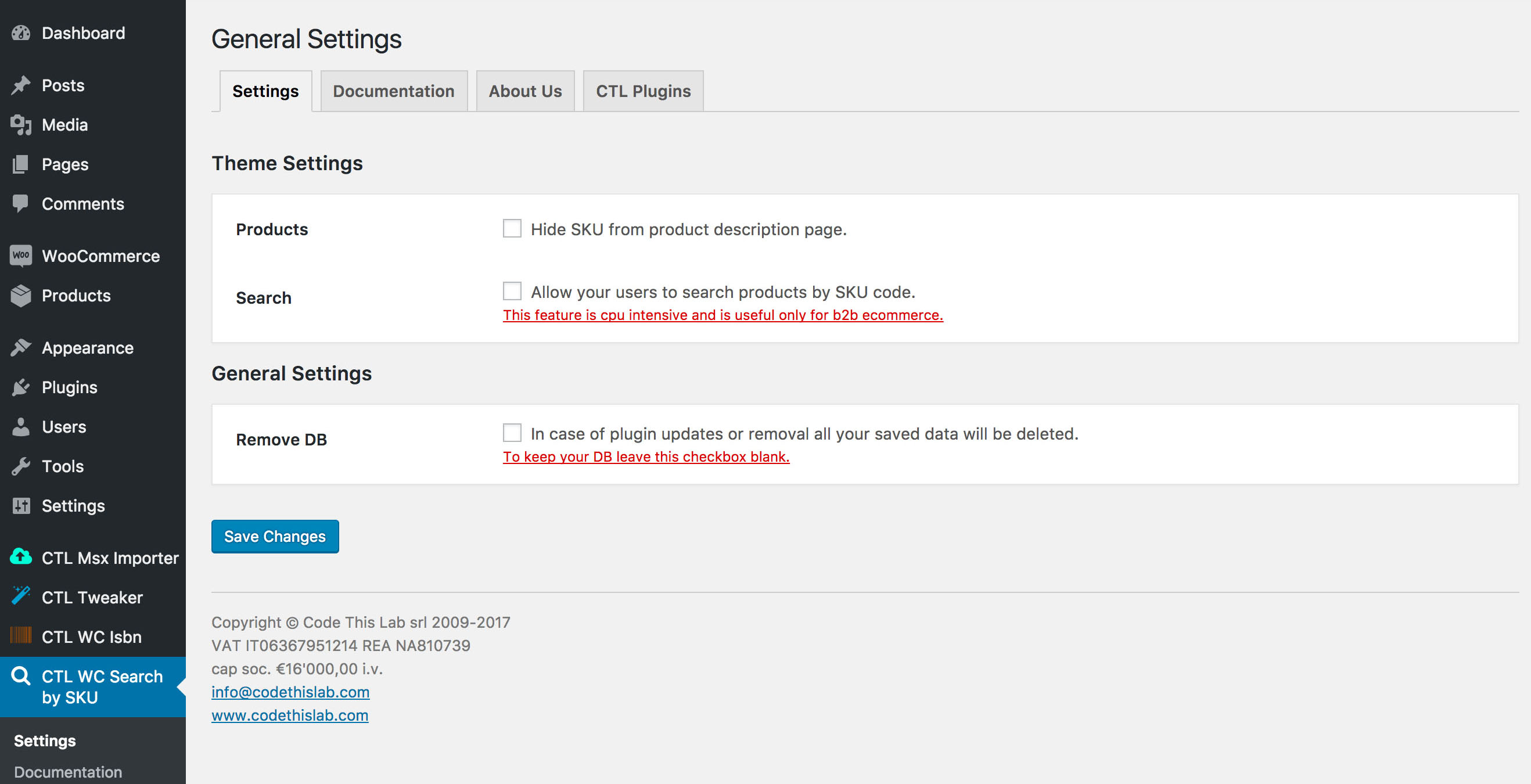Click the CTL Tweaker magic wand icon
This screenshot has height=784, width=1531.
(x=21, y=596)
